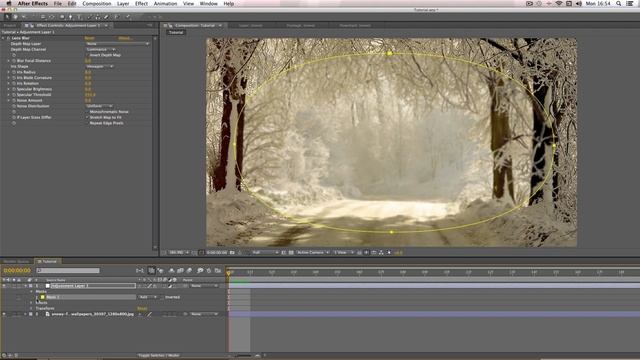This screenshot has height=360, width=640.
Task: Select the Clone Stamp tool
Action: coord(98,17)
